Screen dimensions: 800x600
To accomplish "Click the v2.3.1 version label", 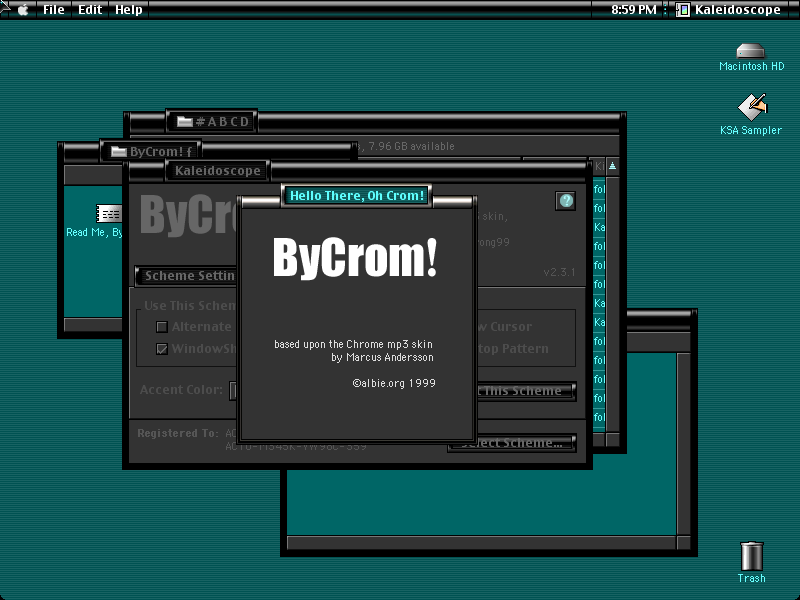I will click(559, 272).
